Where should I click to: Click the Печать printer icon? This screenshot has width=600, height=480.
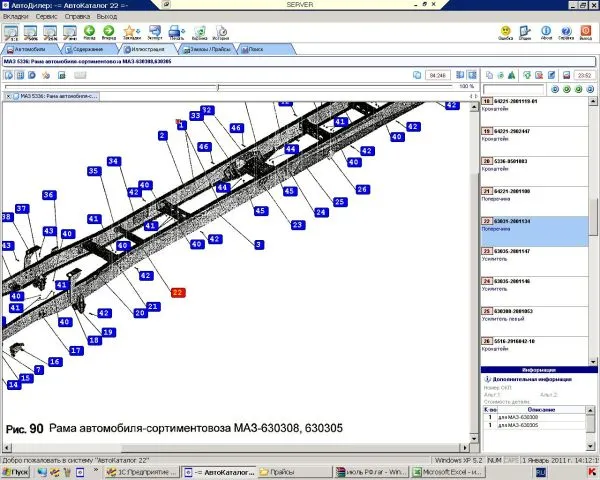[x=176, y=33]
